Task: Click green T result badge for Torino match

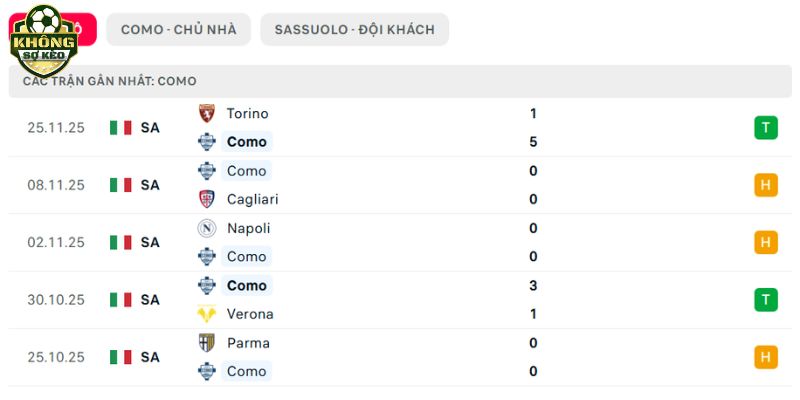Action: pyautogui.click(x=766, y=128)
